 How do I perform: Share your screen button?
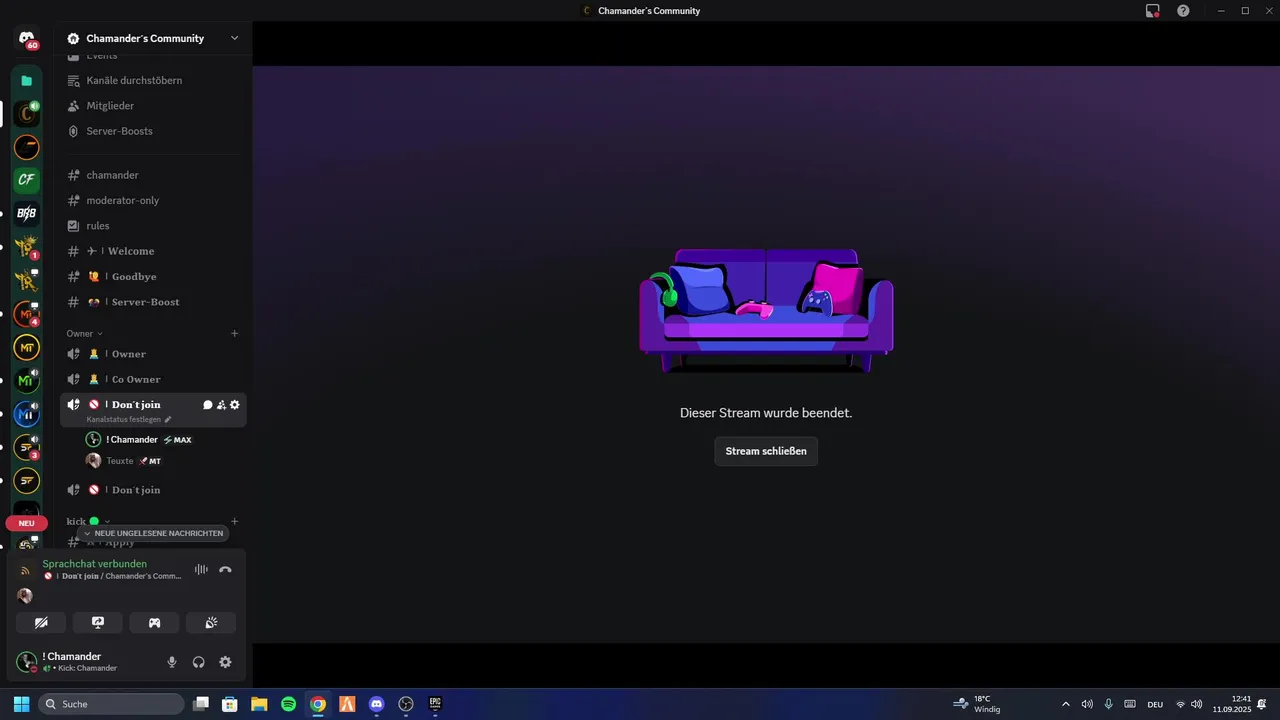point(98,623)
